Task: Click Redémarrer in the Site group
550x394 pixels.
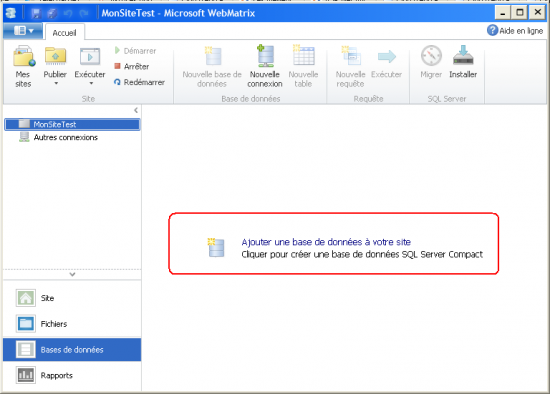Action: click(x=139, y=82)
